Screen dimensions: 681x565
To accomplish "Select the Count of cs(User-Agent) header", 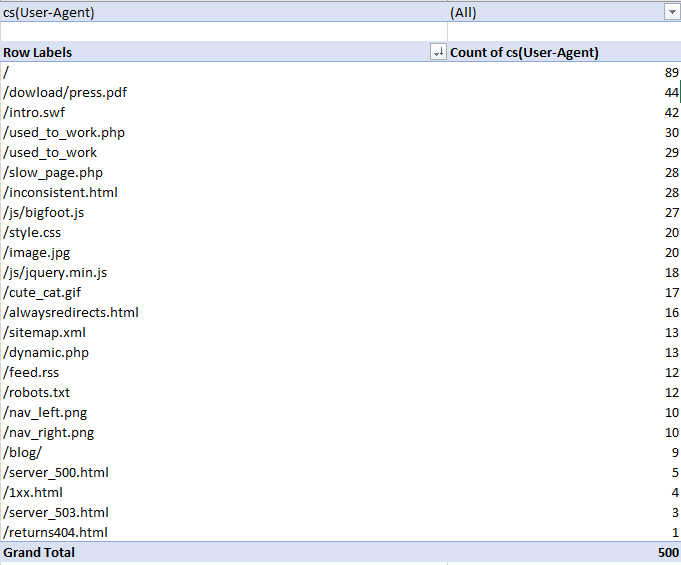I will tap(525, 52).
